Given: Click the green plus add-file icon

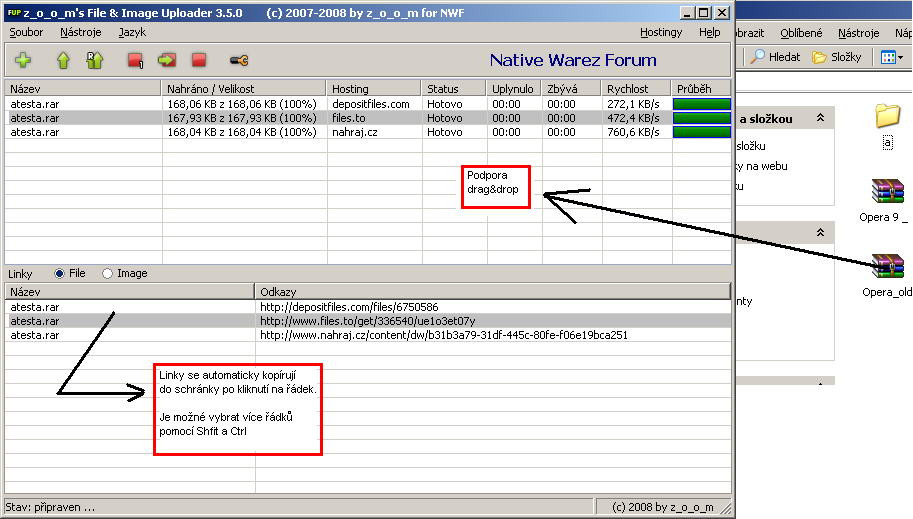Looking at the screenshot, I should point(23,60).
